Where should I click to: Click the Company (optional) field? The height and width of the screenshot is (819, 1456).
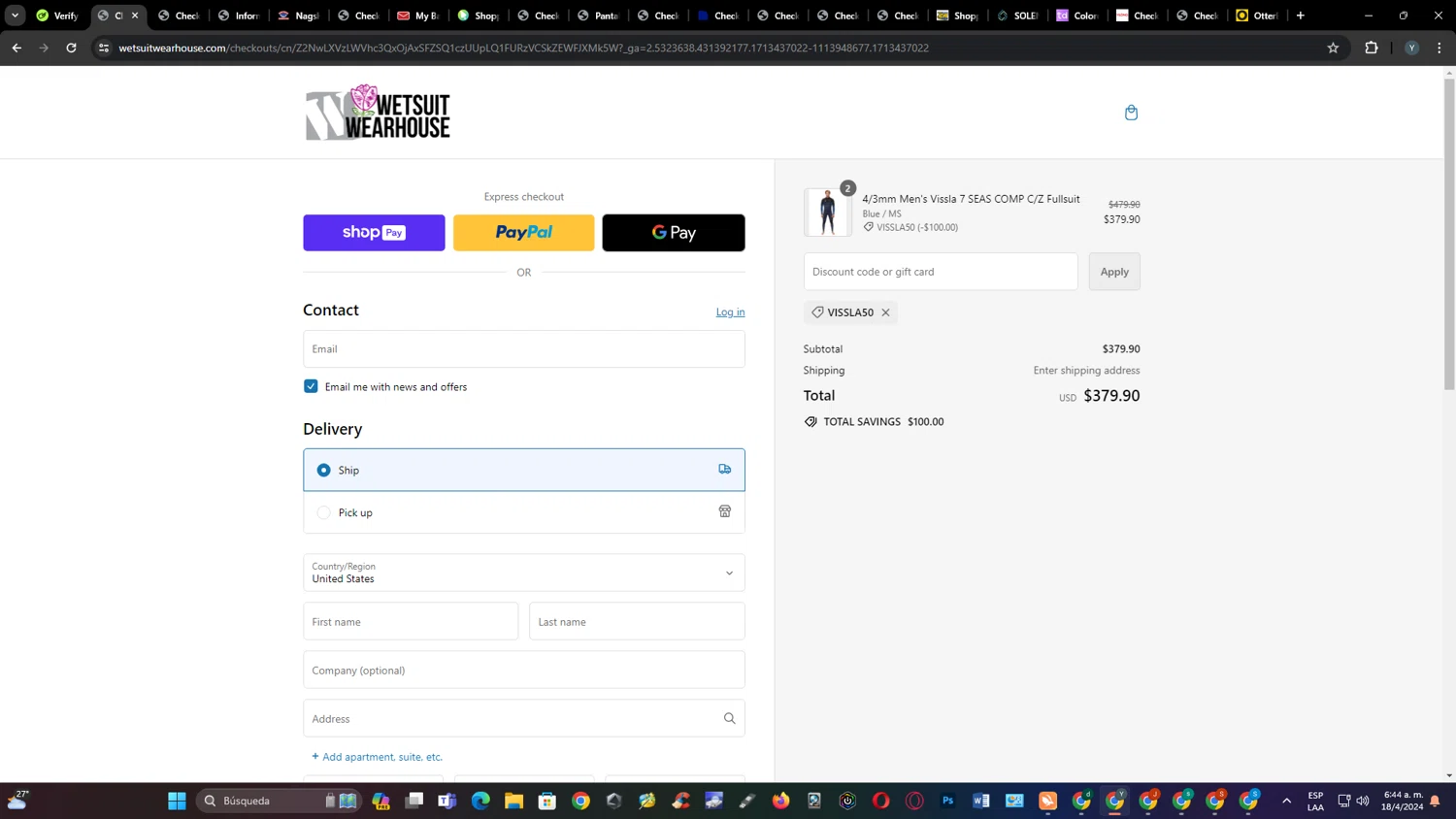click(x=524, y=670)
